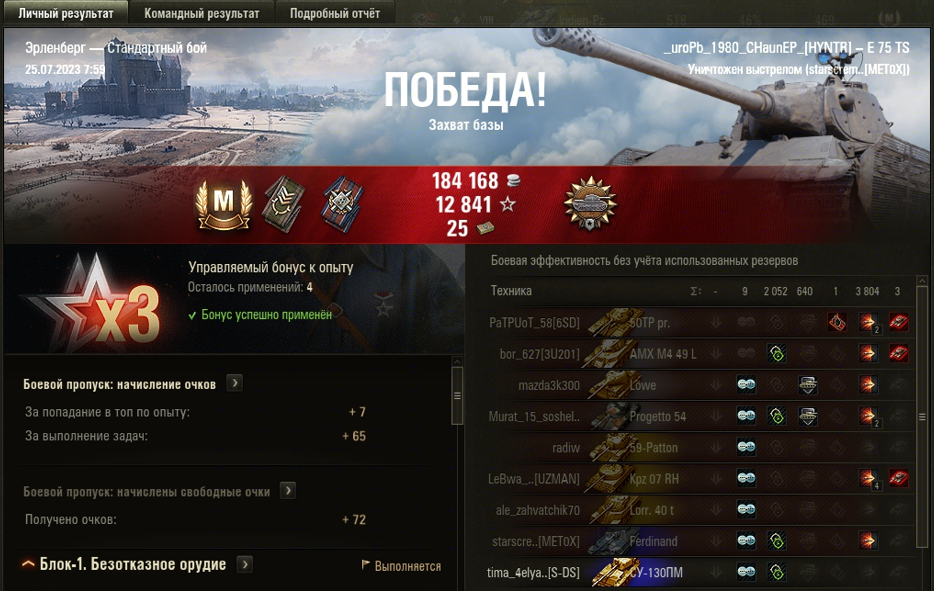Viewport: 934px width, 591px height.
Task: Click the golden tank medal on red banner
Action: point(590,204)
